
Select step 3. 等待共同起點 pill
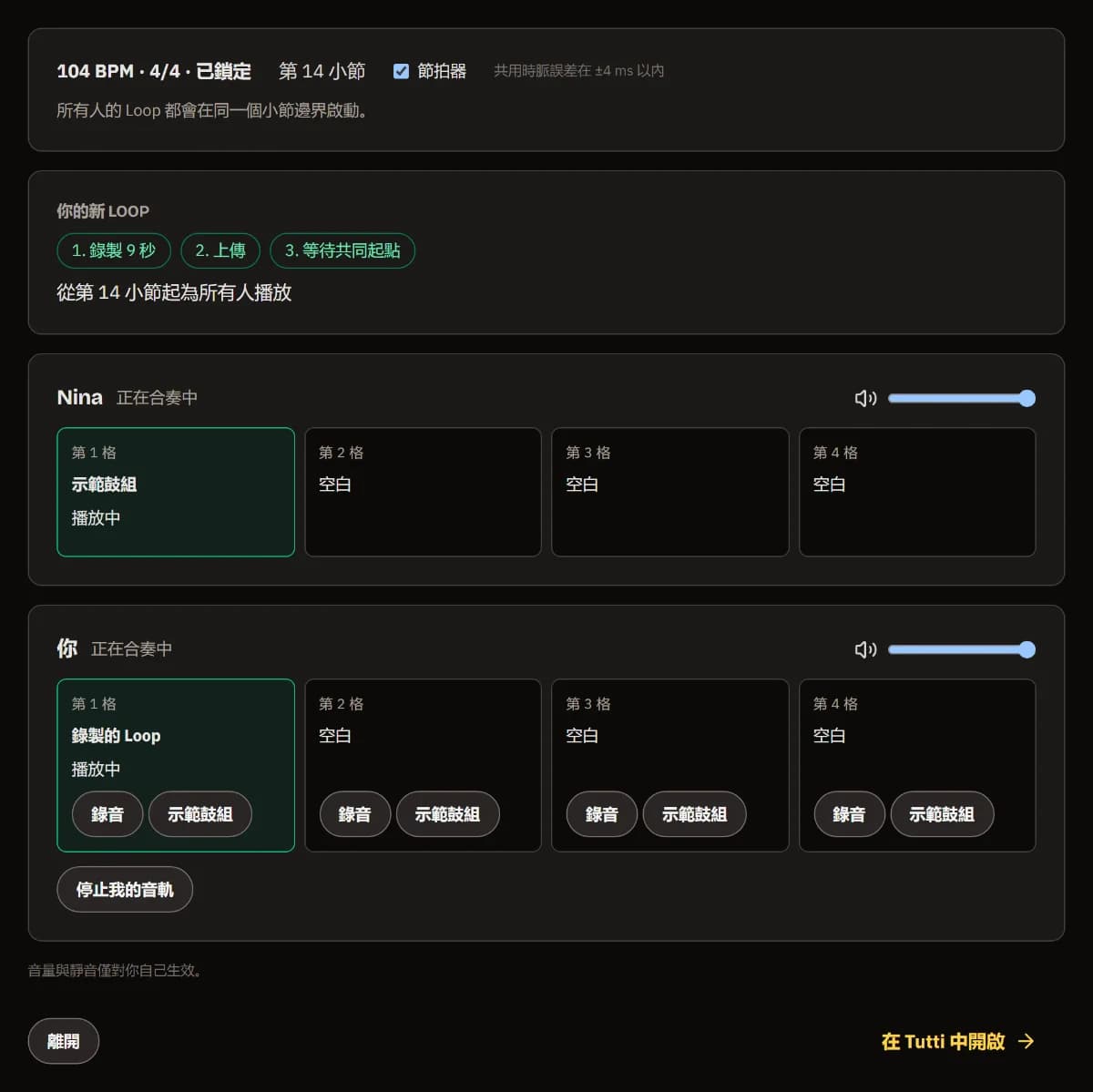click(342, 250)
